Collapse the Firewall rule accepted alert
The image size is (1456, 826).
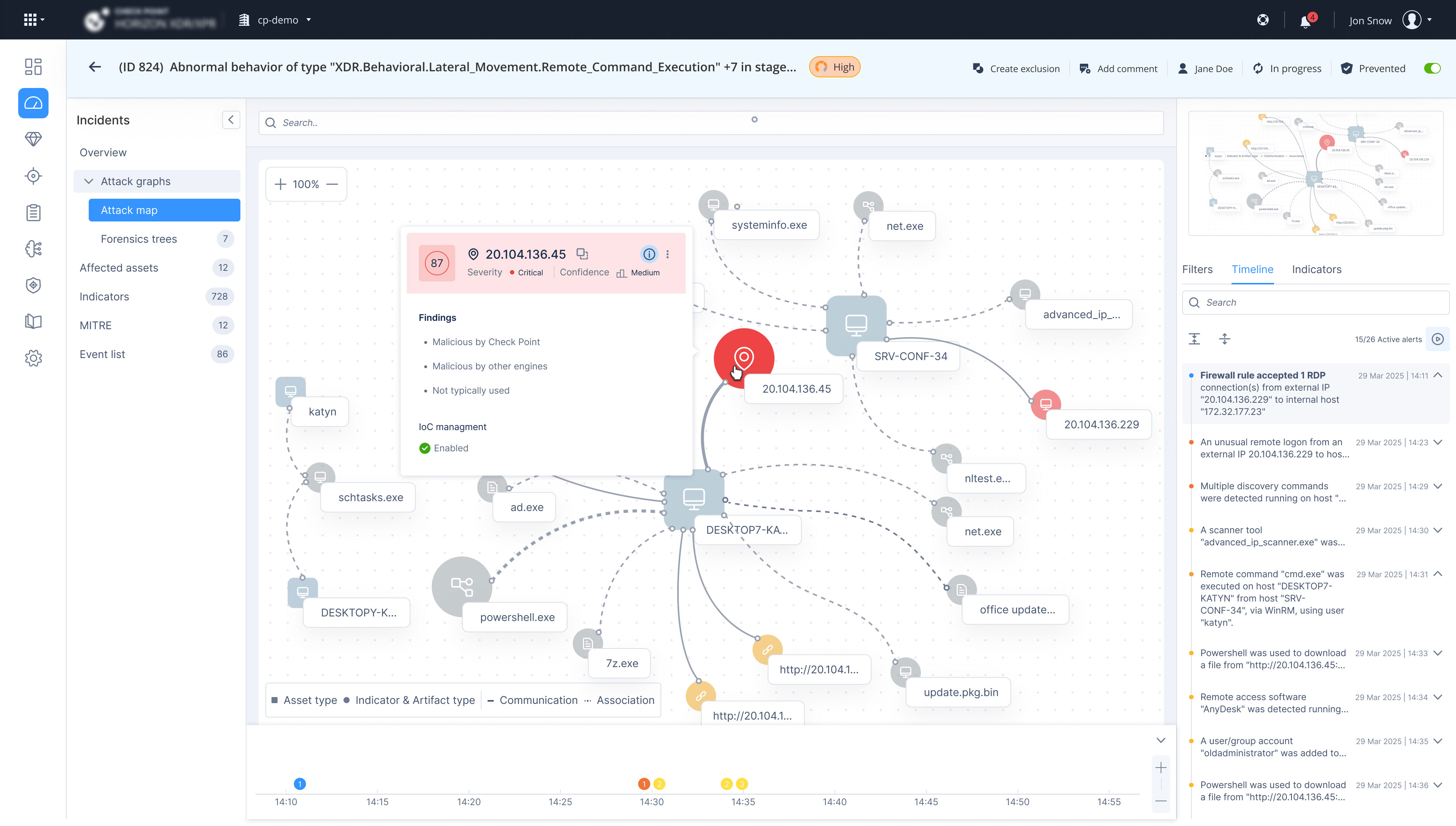(x=1438, y=375)
